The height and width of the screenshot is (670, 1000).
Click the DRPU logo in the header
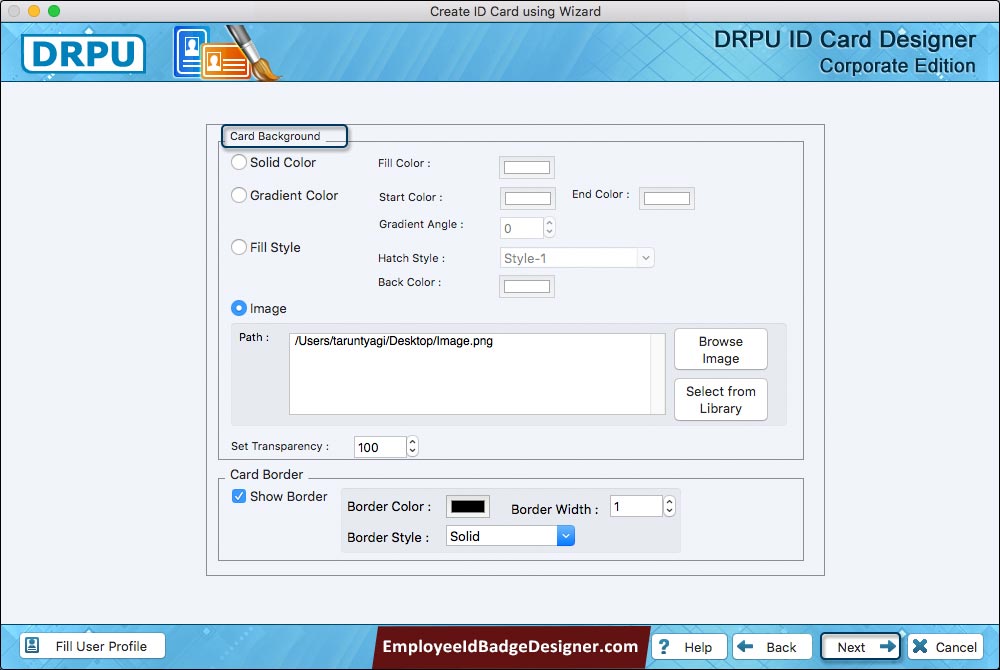point(84,54)
